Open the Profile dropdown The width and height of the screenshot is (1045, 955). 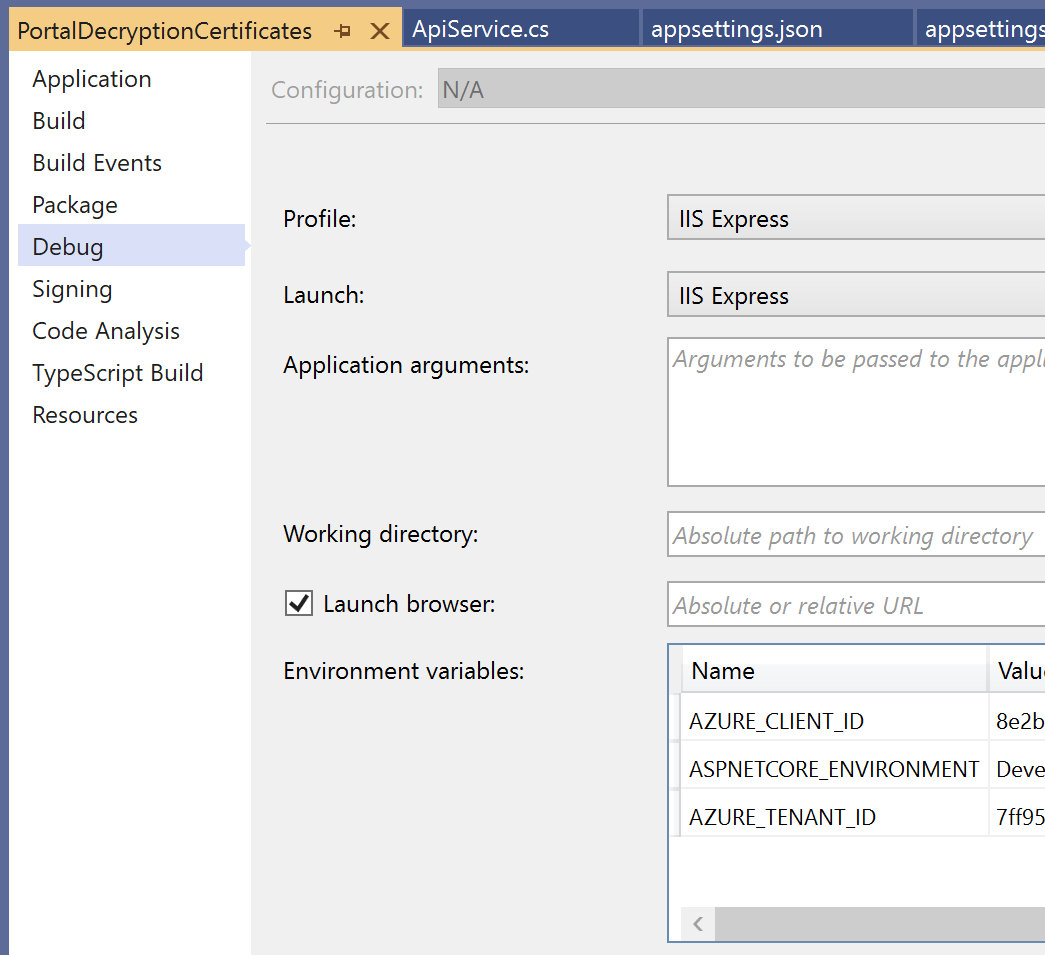[x=855, y=219]
